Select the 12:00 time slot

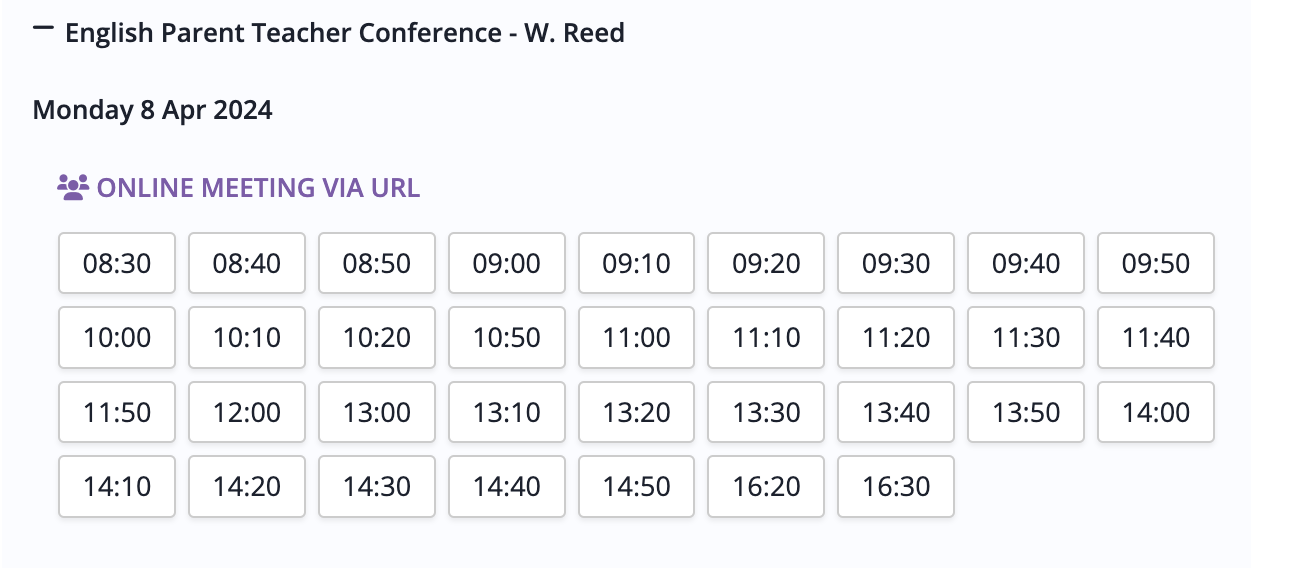(247, 412)
